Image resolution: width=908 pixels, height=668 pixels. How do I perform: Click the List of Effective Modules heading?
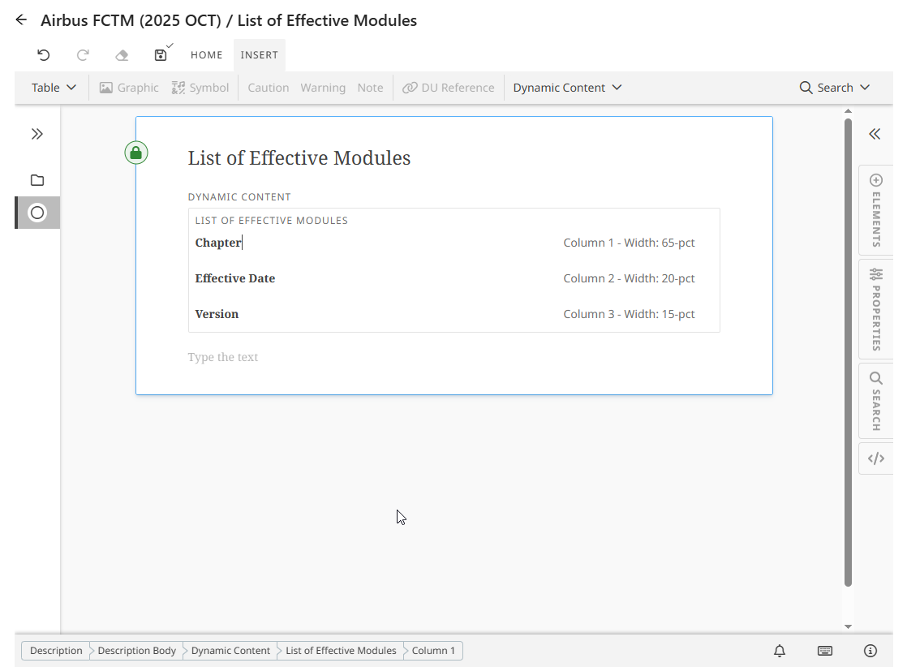[x=299, y=158]
